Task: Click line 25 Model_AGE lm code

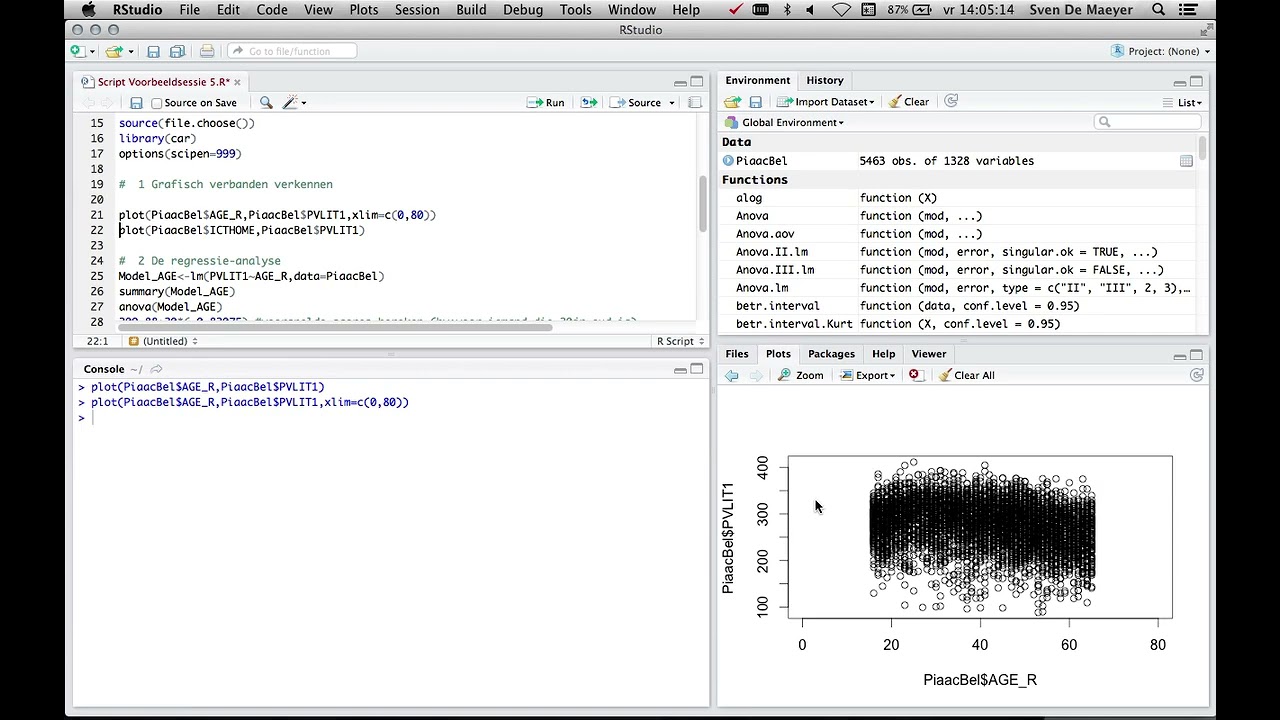Action: (x=251, y=276)
